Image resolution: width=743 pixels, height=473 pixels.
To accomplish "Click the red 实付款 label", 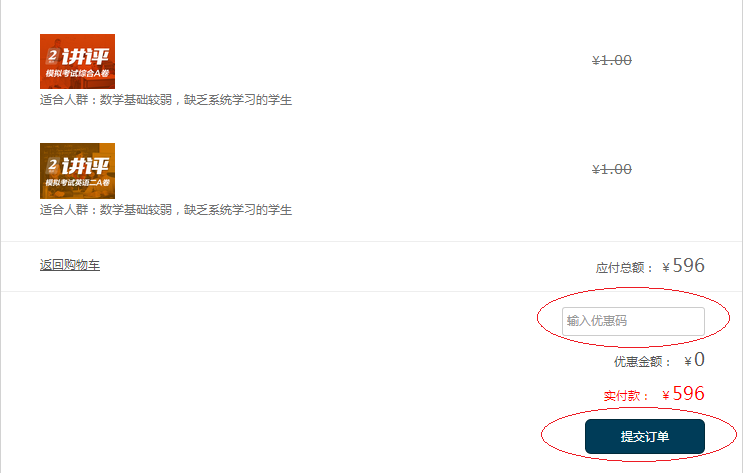I will pyautogui.click(x=626, y=396).
